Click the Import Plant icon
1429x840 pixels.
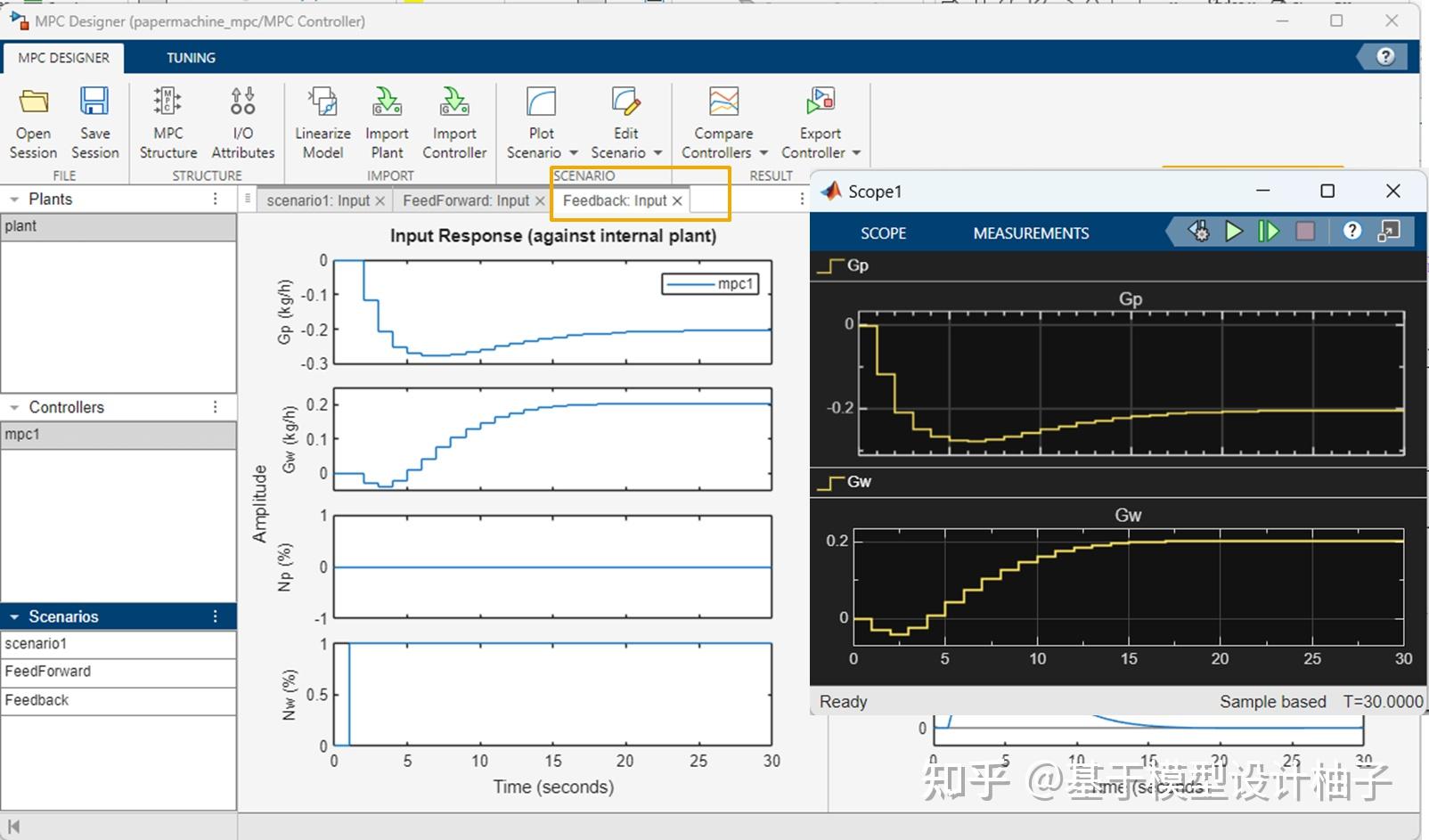(387, 120)
